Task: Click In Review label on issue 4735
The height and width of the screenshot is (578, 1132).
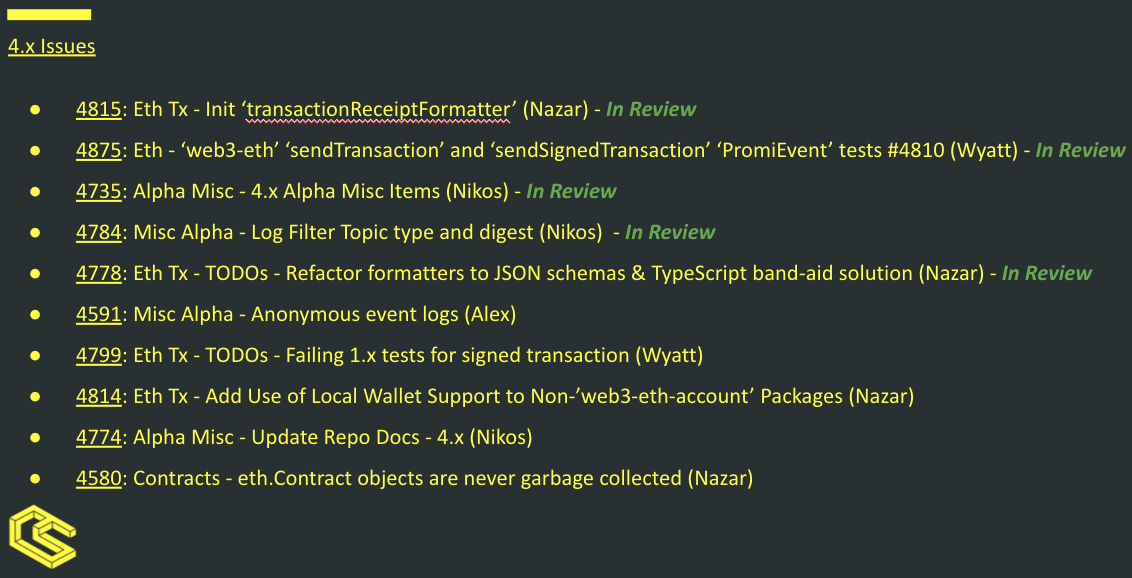Action: click(571, 191)
